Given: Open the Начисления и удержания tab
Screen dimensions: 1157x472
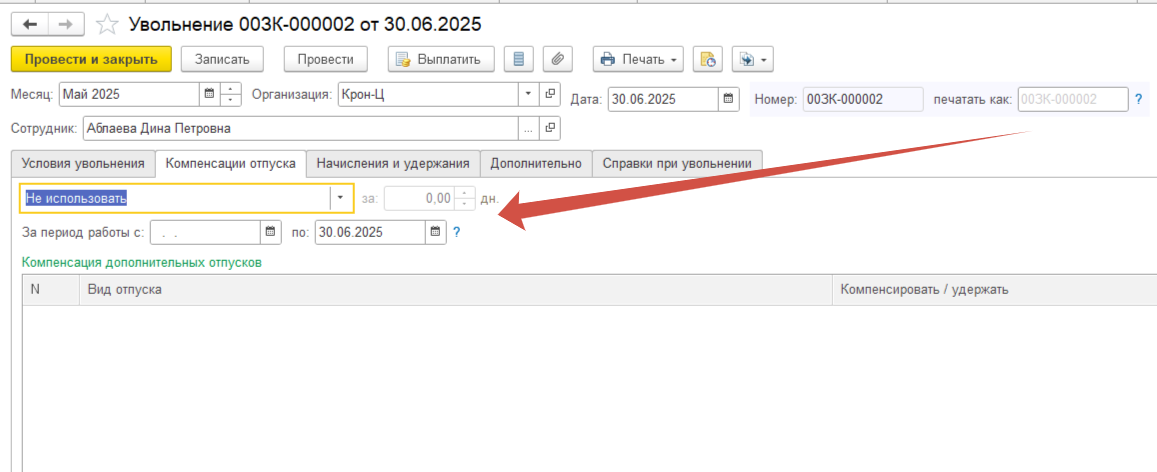Looking at the screenshot, I should pos(393,162).
